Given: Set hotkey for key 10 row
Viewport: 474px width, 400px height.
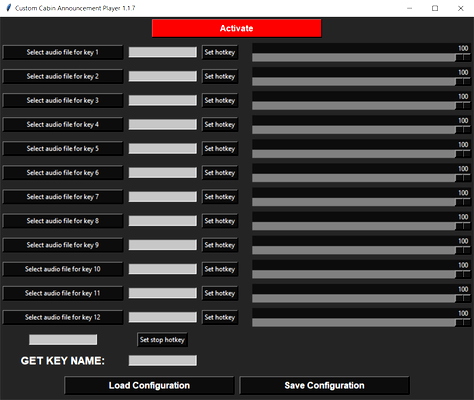Looking at the screenshot, I should tap(220, 269).
